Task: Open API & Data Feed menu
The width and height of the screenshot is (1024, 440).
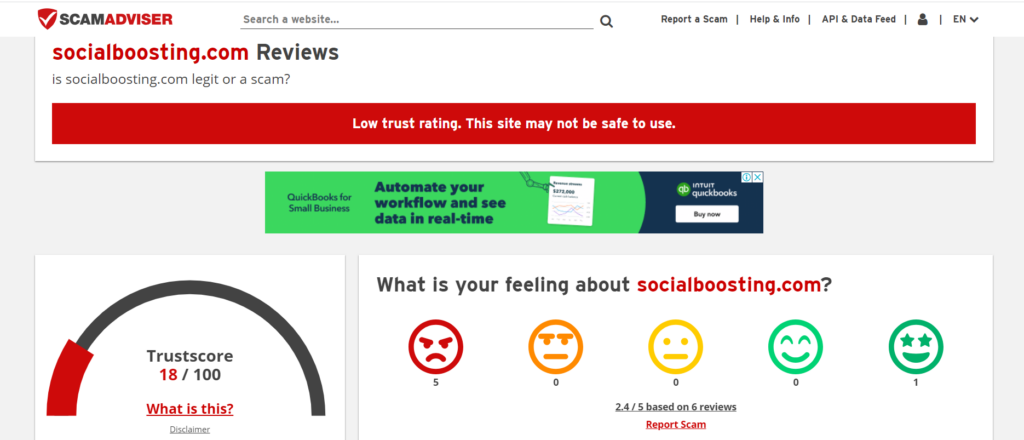Action: [859, 20]
